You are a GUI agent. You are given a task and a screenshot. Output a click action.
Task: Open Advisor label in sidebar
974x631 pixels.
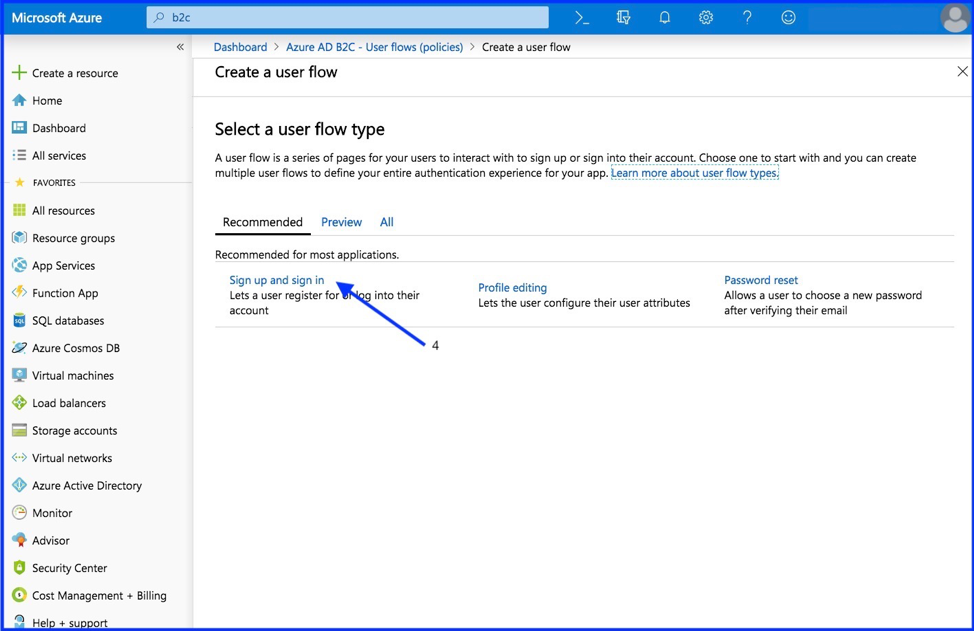pos(51,540)
